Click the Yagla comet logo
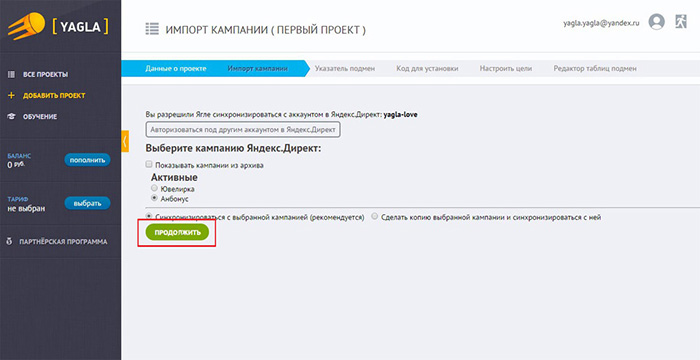 click(26, 26)
